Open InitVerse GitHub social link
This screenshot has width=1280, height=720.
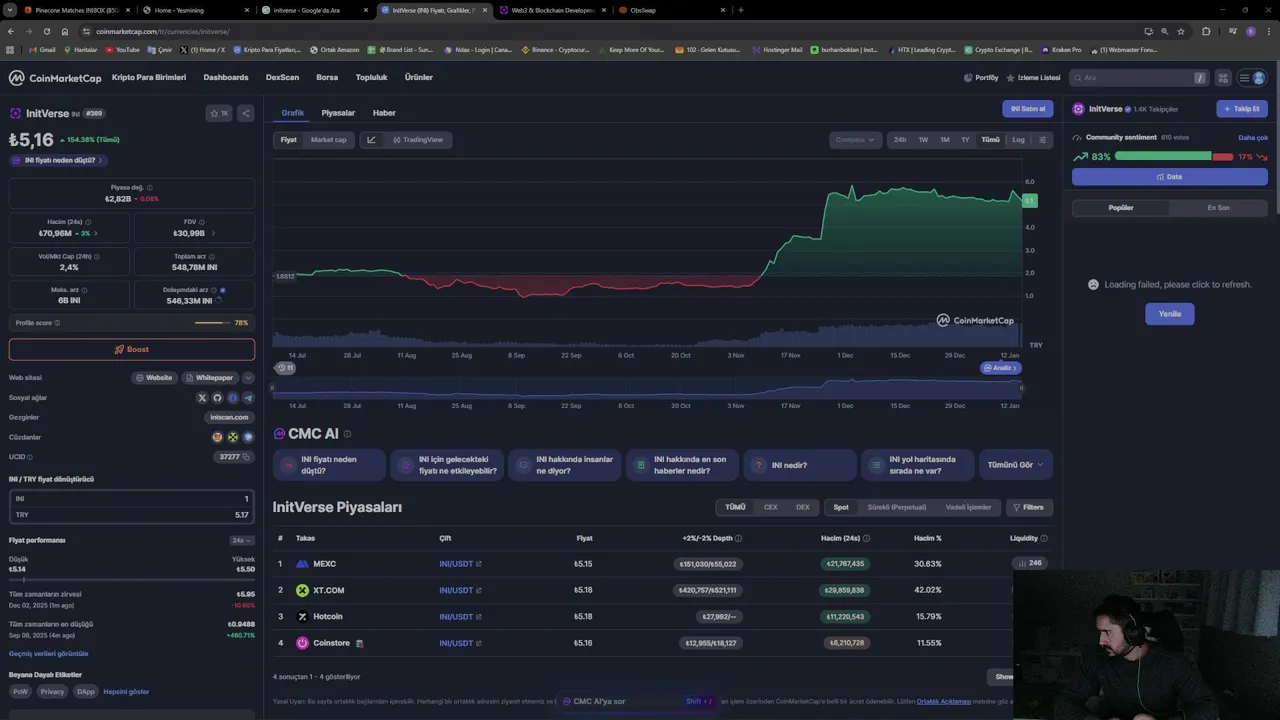pyautogui.click(x=217, y=398)
